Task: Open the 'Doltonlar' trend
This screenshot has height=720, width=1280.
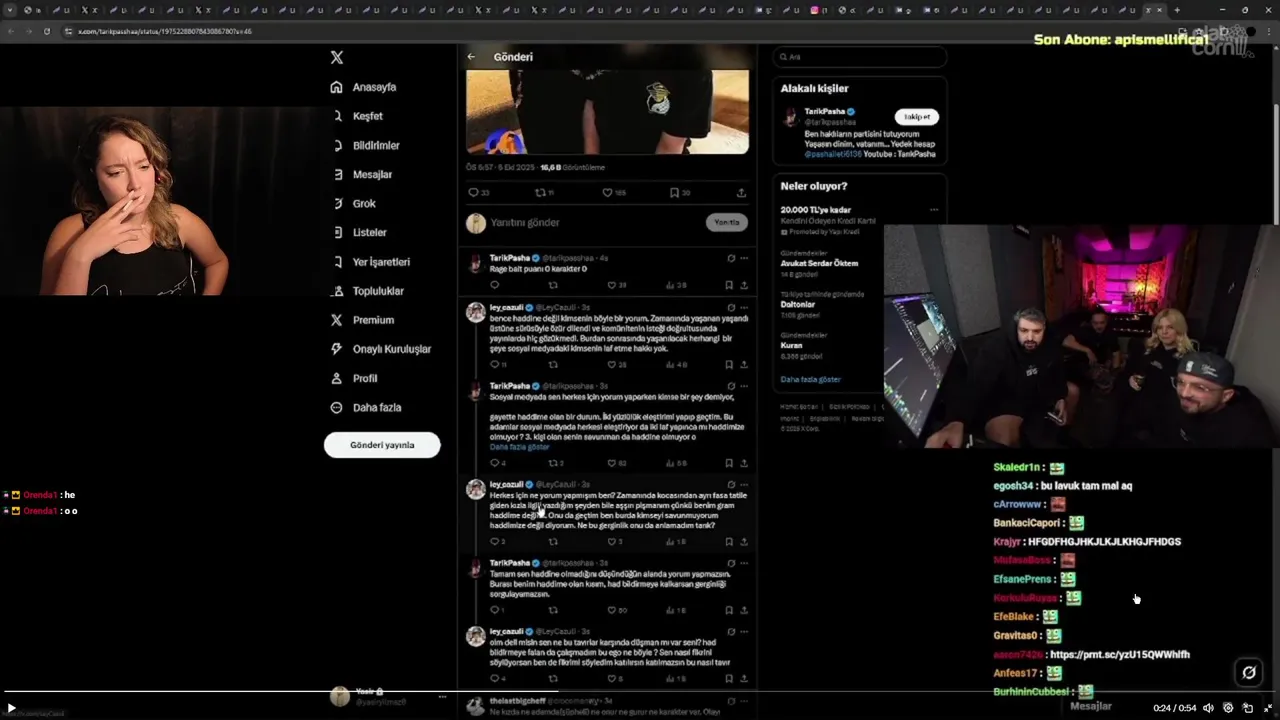Action: [798, 304]
